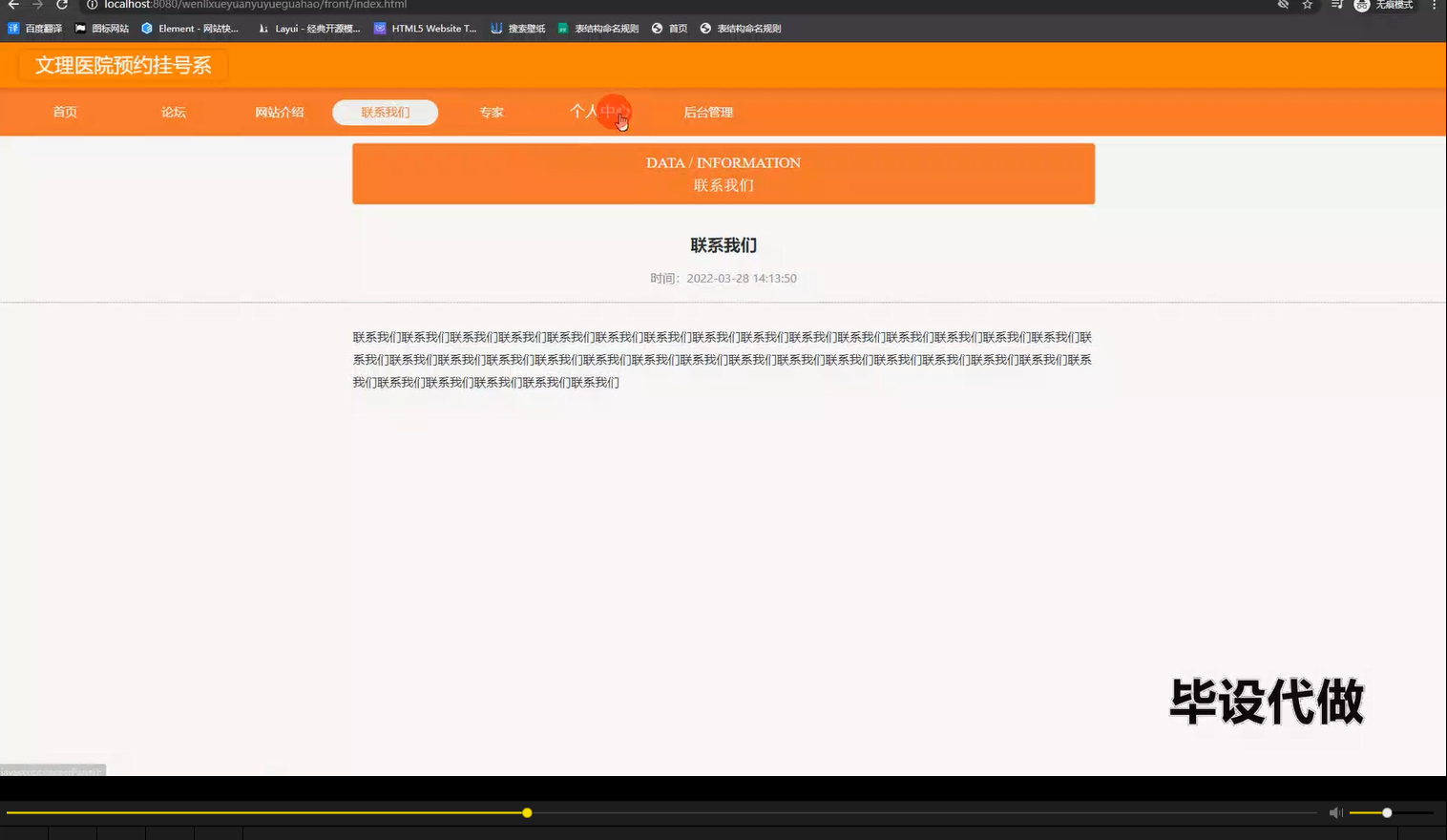The width and height of the screenshot is (1447, 840).
Task: Bookmark this page with the star icon
Action: click(1307, 6)
